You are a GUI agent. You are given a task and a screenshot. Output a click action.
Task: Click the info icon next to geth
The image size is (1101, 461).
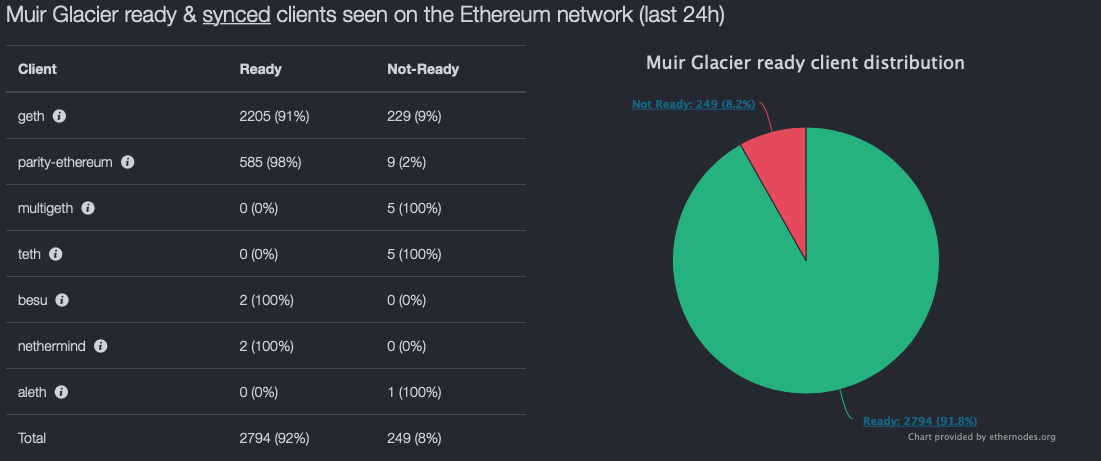(x=59, y=116)
